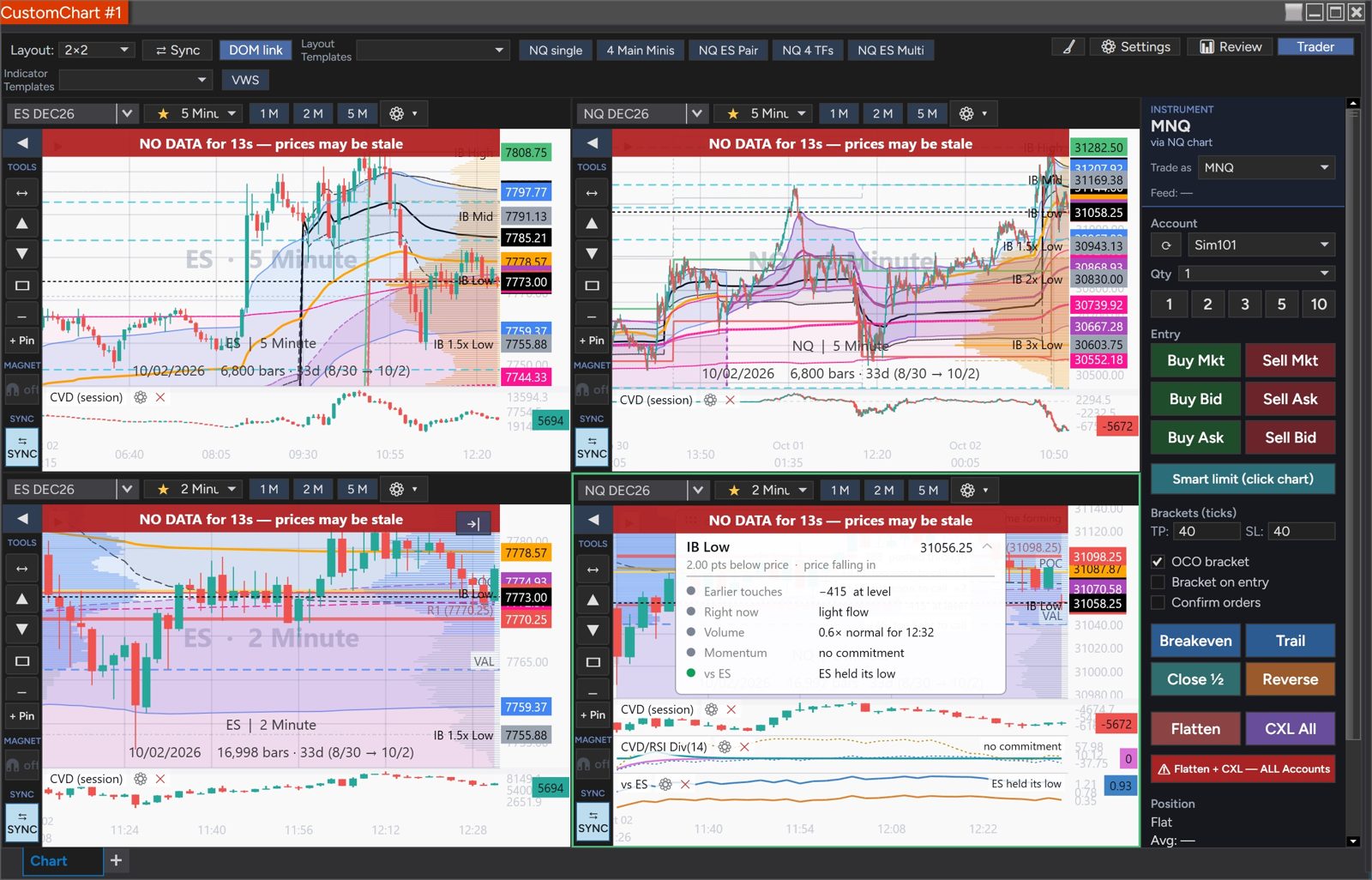
Task: Collapse the tools panel arrow in top-left ES chart
Action: 22,143
